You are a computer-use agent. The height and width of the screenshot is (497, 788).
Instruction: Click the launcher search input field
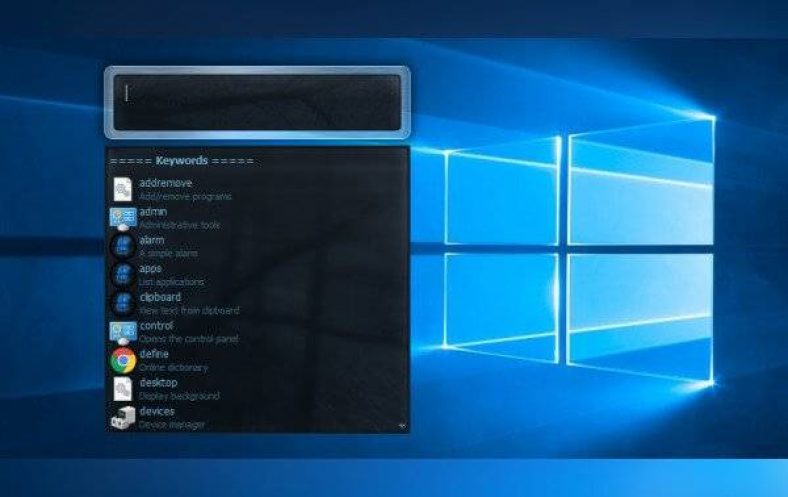point(257,103)
